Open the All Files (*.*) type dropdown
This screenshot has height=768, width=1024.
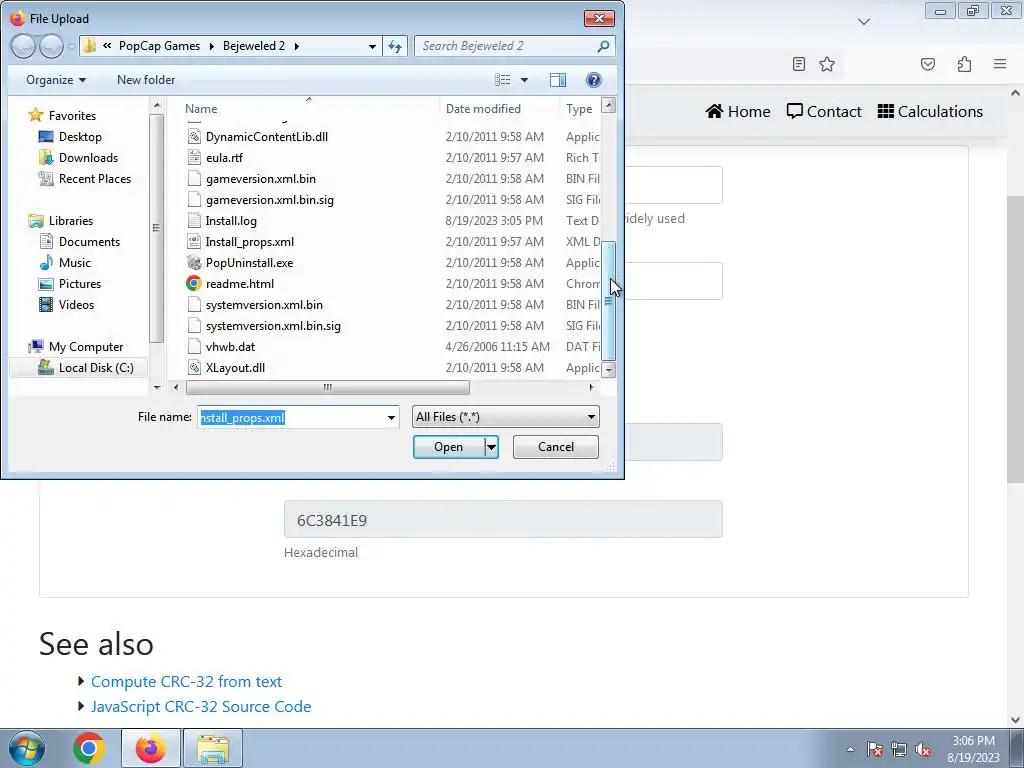[x=505, y=417]
